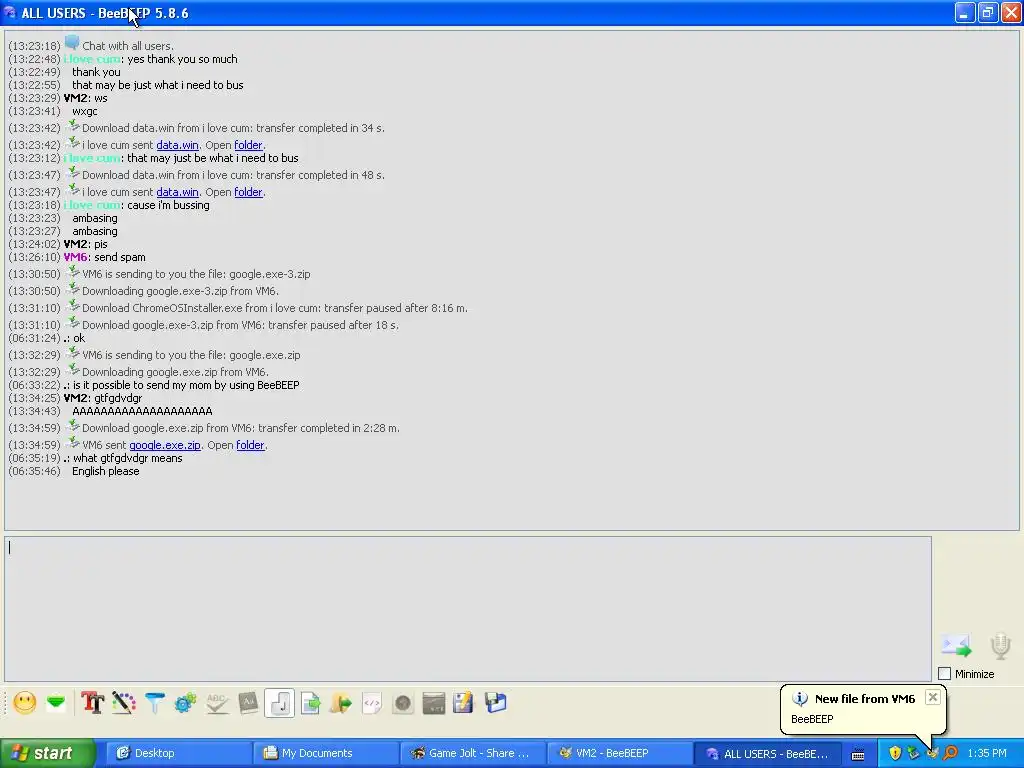Click the green envelope toolbar icon

click(56, 703)
